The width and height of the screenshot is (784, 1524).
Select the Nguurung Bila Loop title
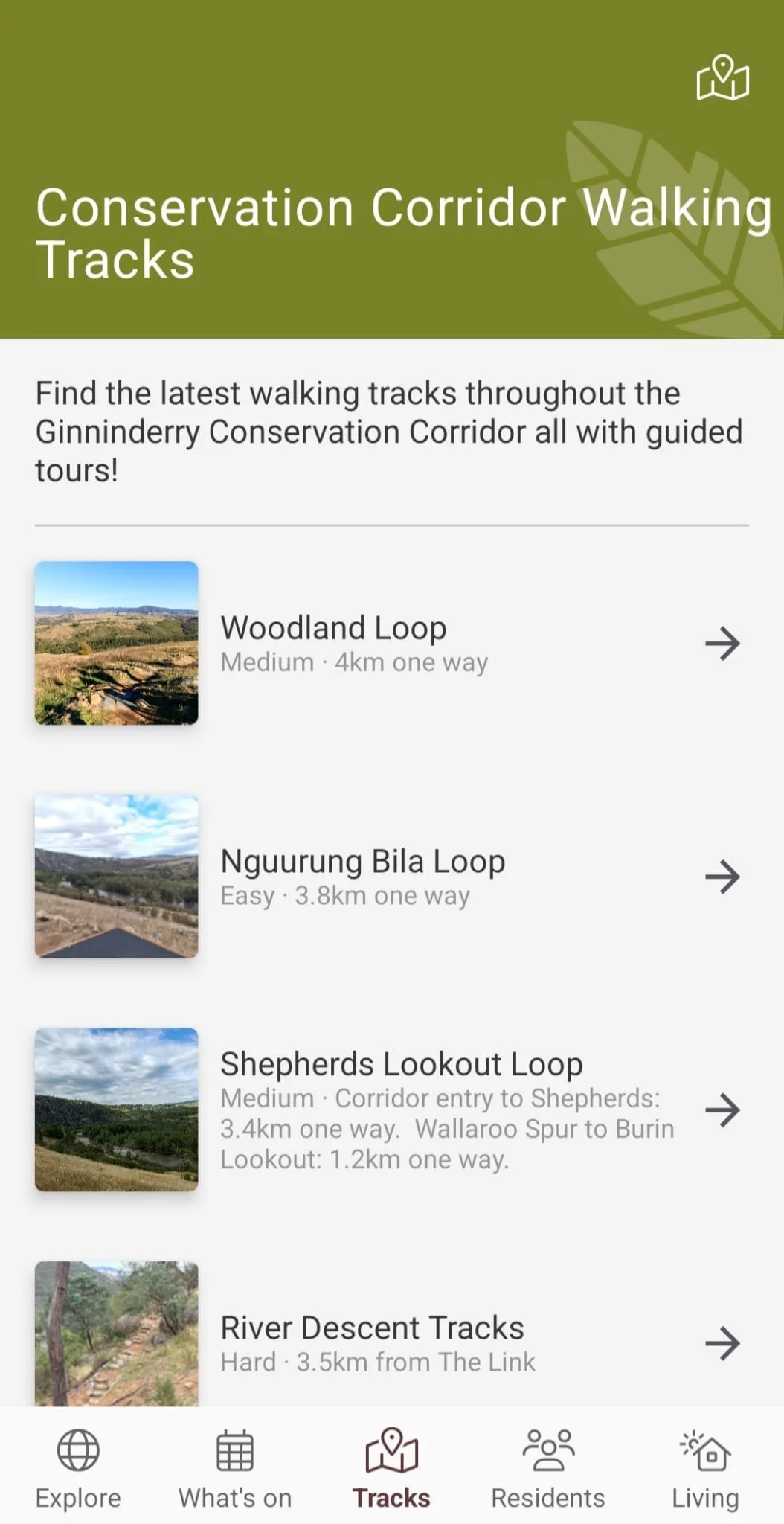click(x=363, y=862)
